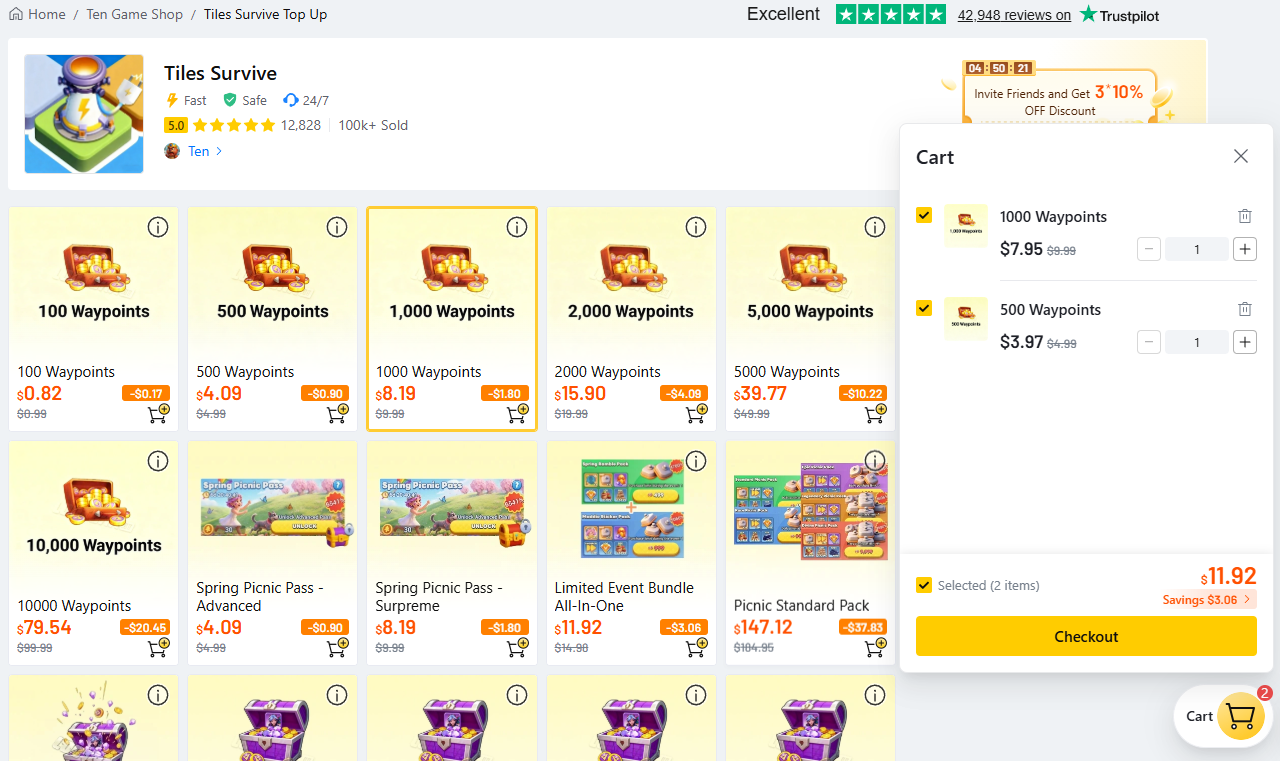The height and width of the screenshot is (761, 1280).
Task: Expand the Savings $3.06 details
Action: (1208, 600)
